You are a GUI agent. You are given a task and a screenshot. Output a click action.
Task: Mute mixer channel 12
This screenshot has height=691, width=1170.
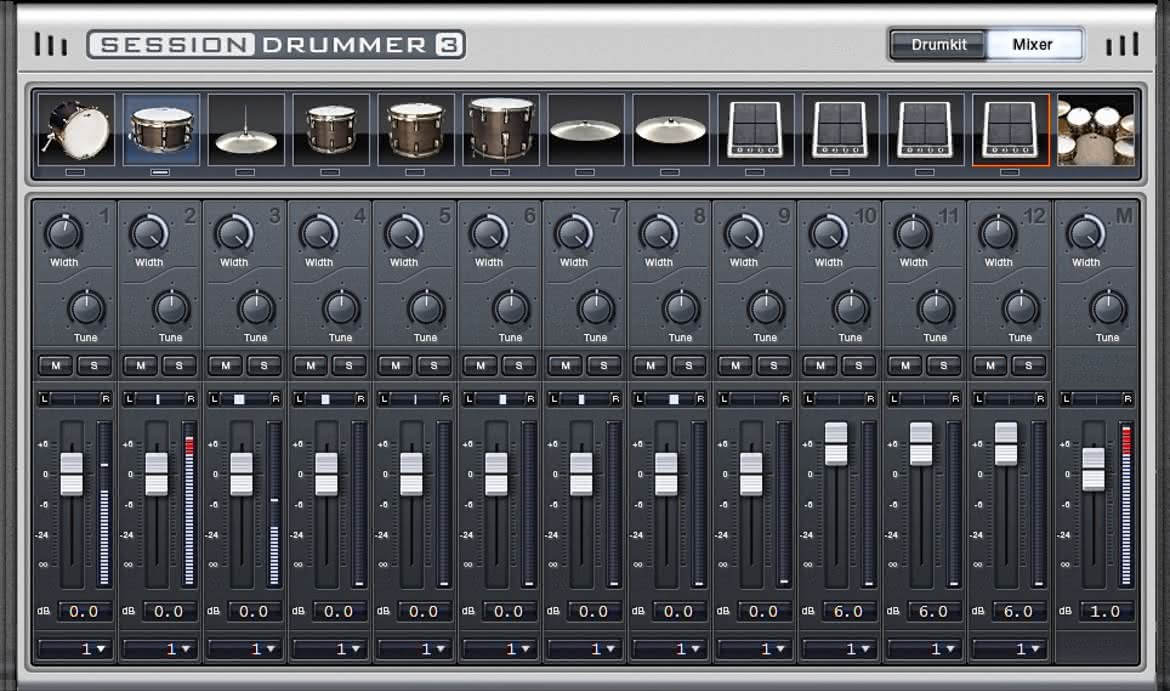(x=991, y=366)
